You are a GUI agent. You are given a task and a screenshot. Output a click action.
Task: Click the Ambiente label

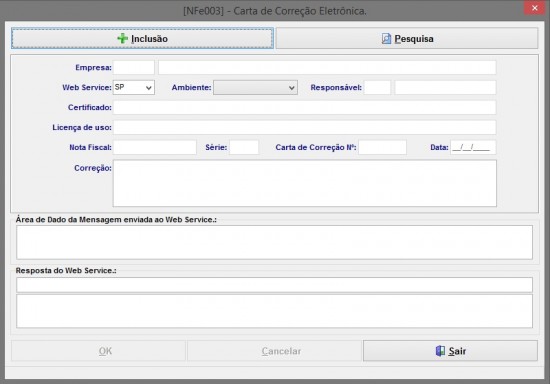click(x=192, y=87)
